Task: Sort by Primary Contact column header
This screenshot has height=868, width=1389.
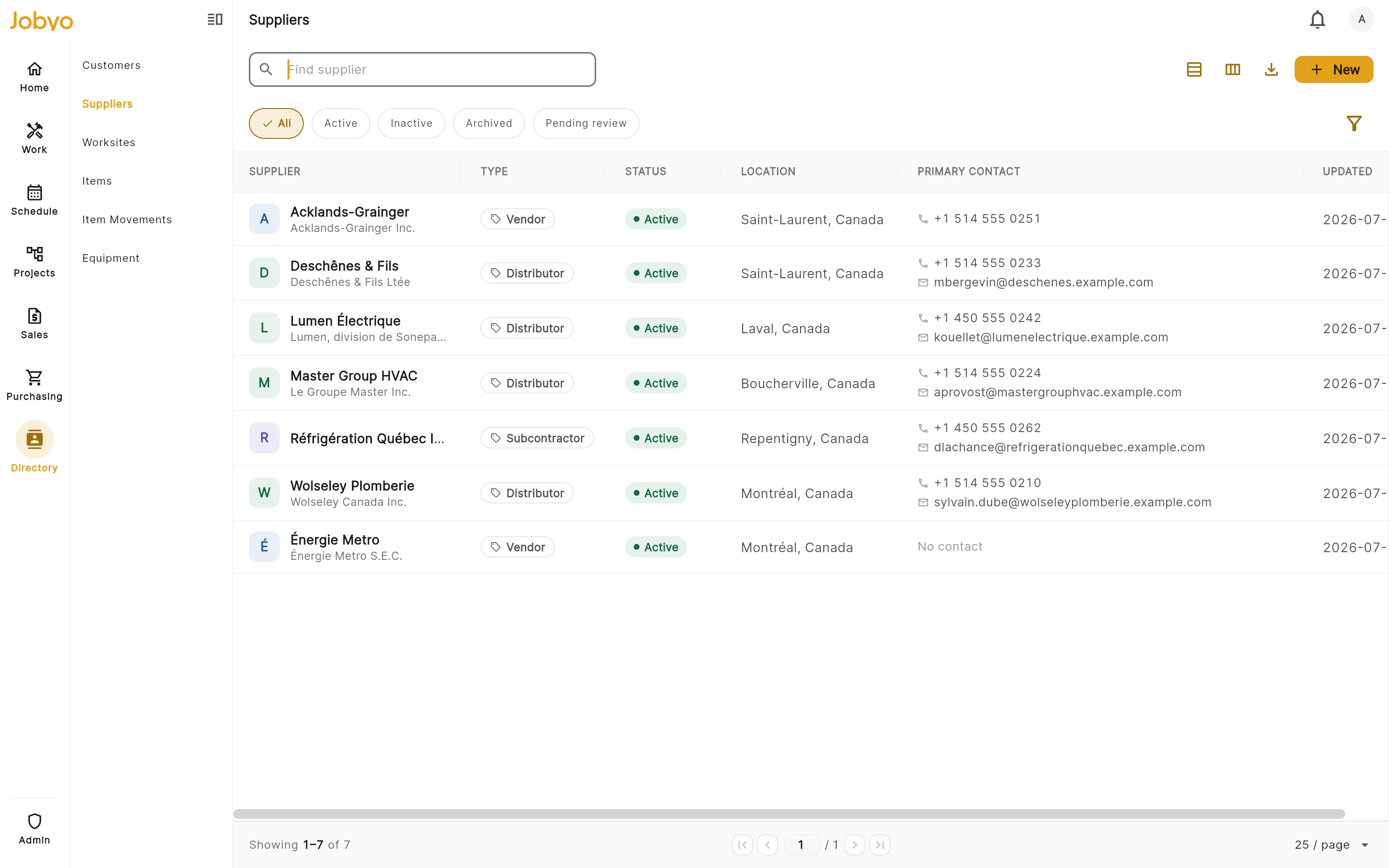Action: pyautogui.click(x=969, y=172)
